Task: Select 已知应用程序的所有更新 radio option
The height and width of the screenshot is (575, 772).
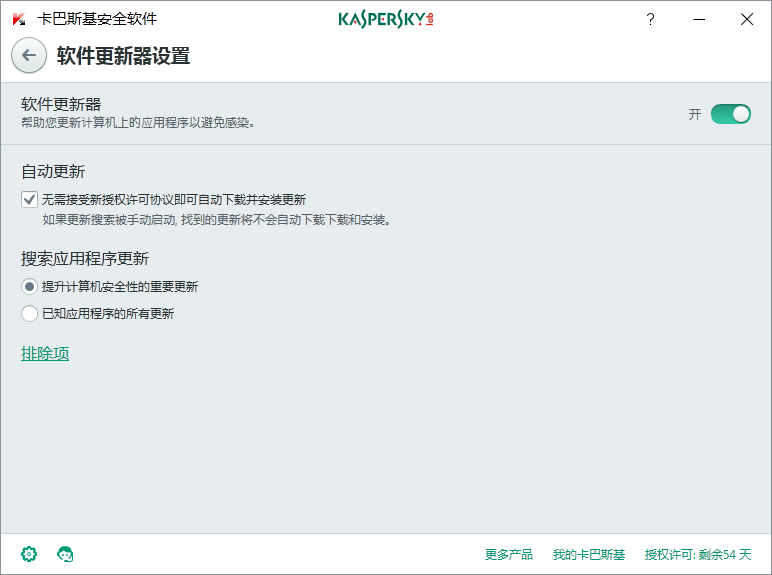Action: 29,314
